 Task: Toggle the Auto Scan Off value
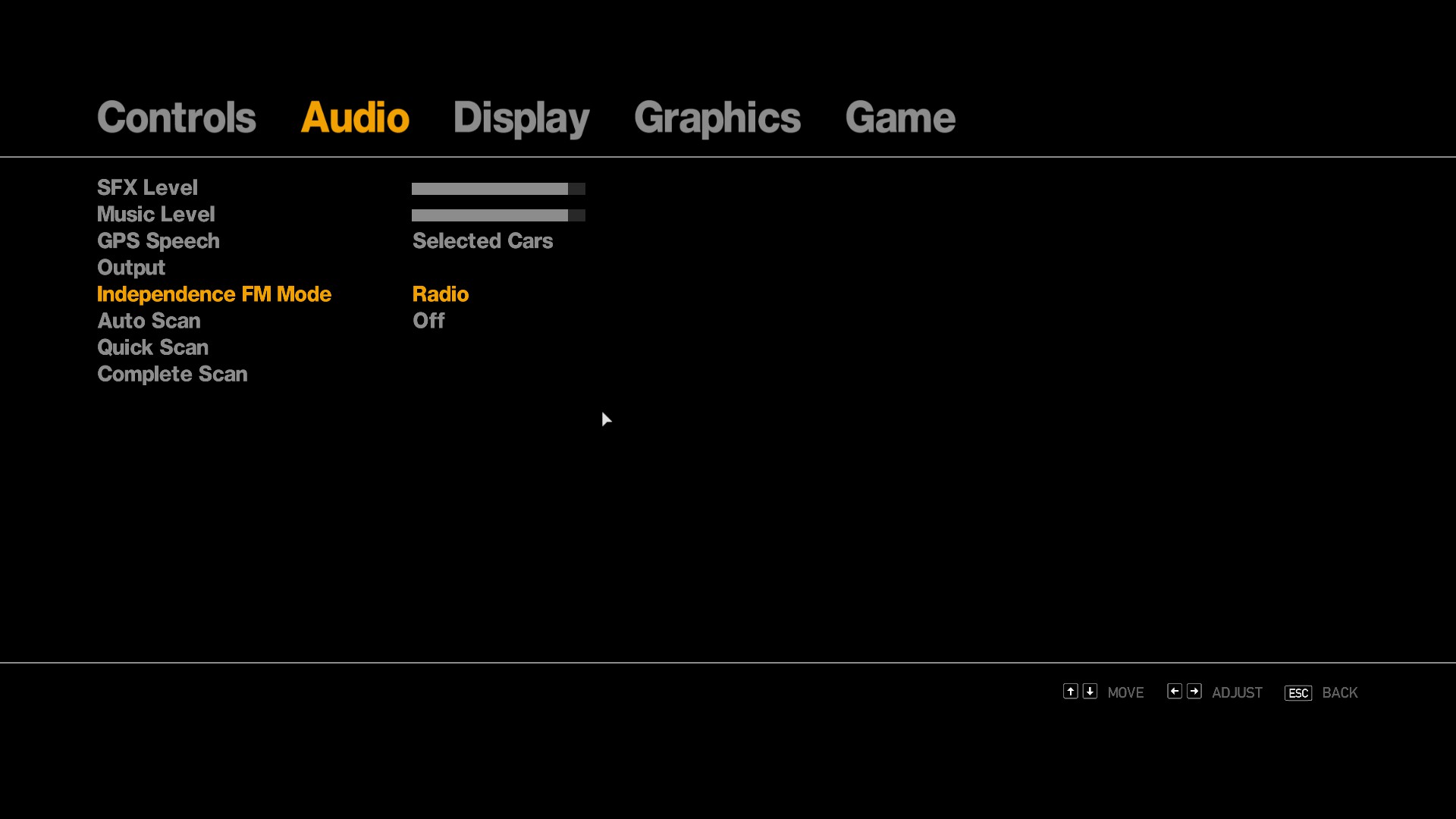(x=428, y=321)
